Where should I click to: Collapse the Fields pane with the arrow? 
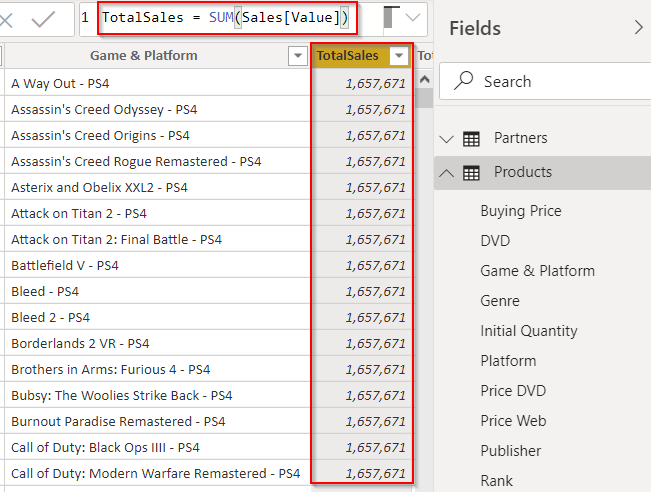point(638,28)
